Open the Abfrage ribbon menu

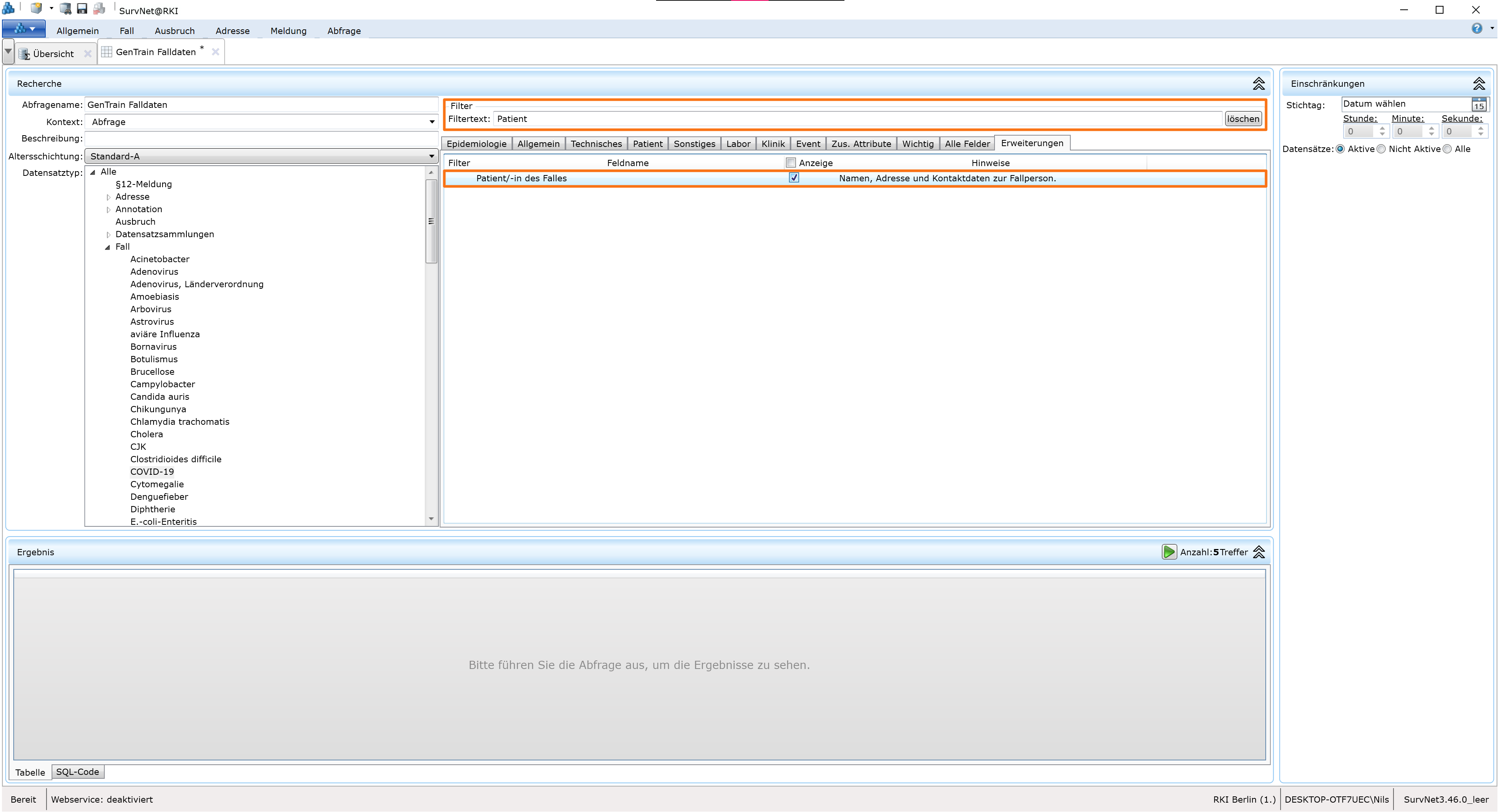(x=343, y=31)
